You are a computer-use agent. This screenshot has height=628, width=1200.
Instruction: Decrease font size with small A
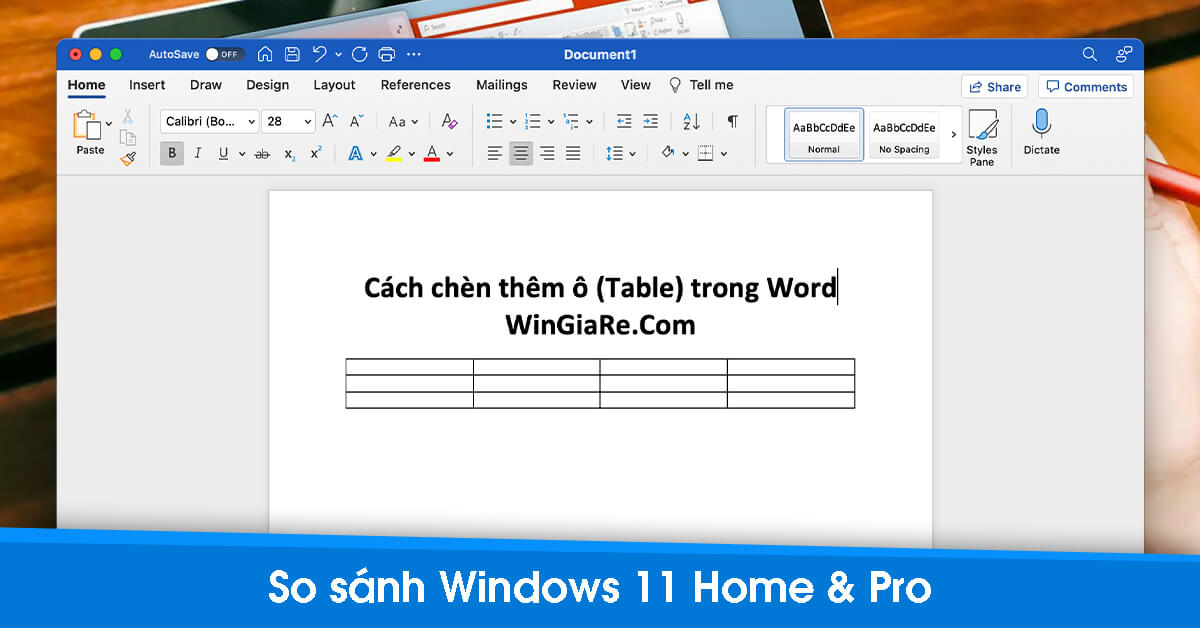click(356, 121)
